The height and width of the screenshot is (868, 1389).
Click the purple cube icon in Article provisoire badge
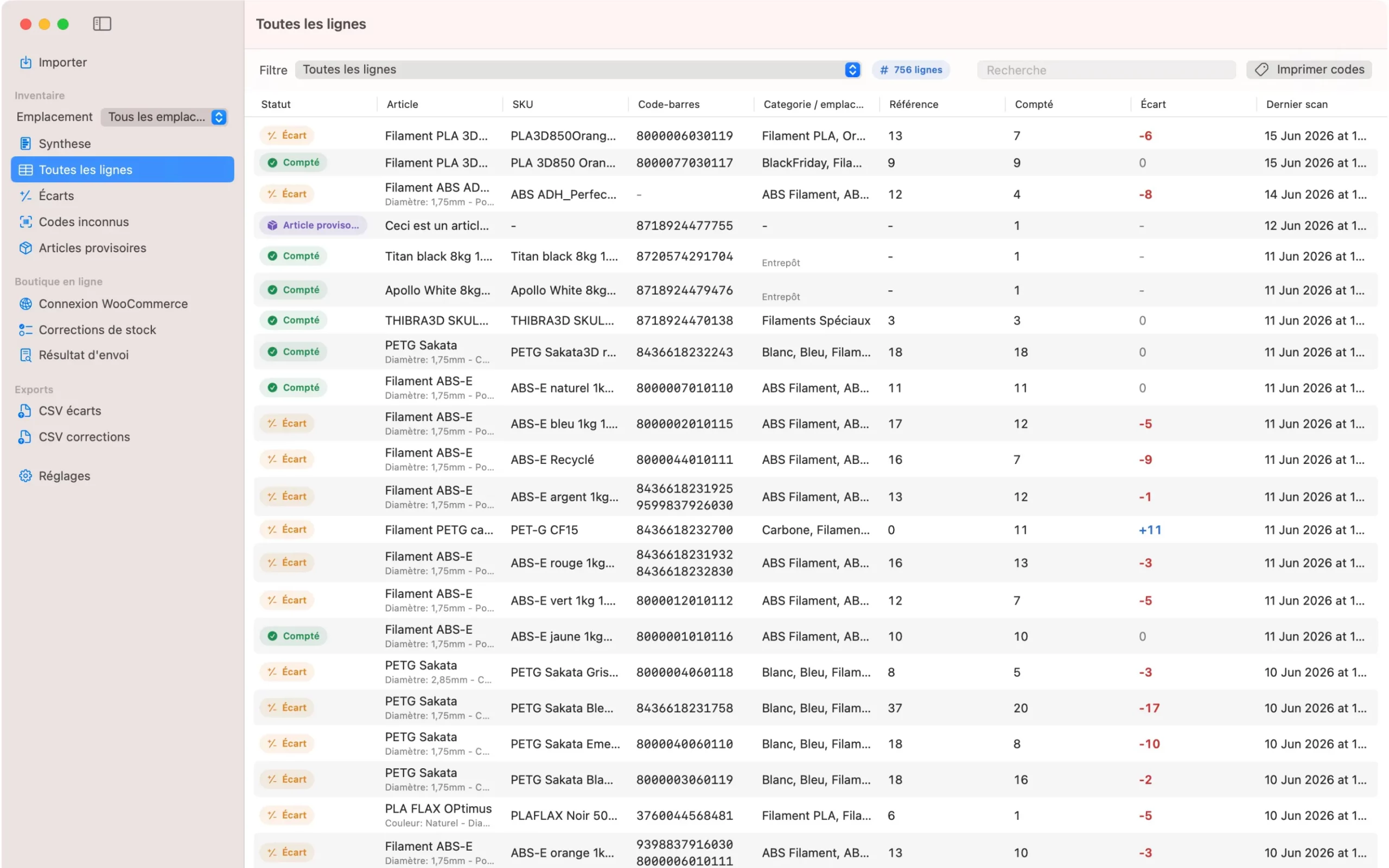point(272,225)
